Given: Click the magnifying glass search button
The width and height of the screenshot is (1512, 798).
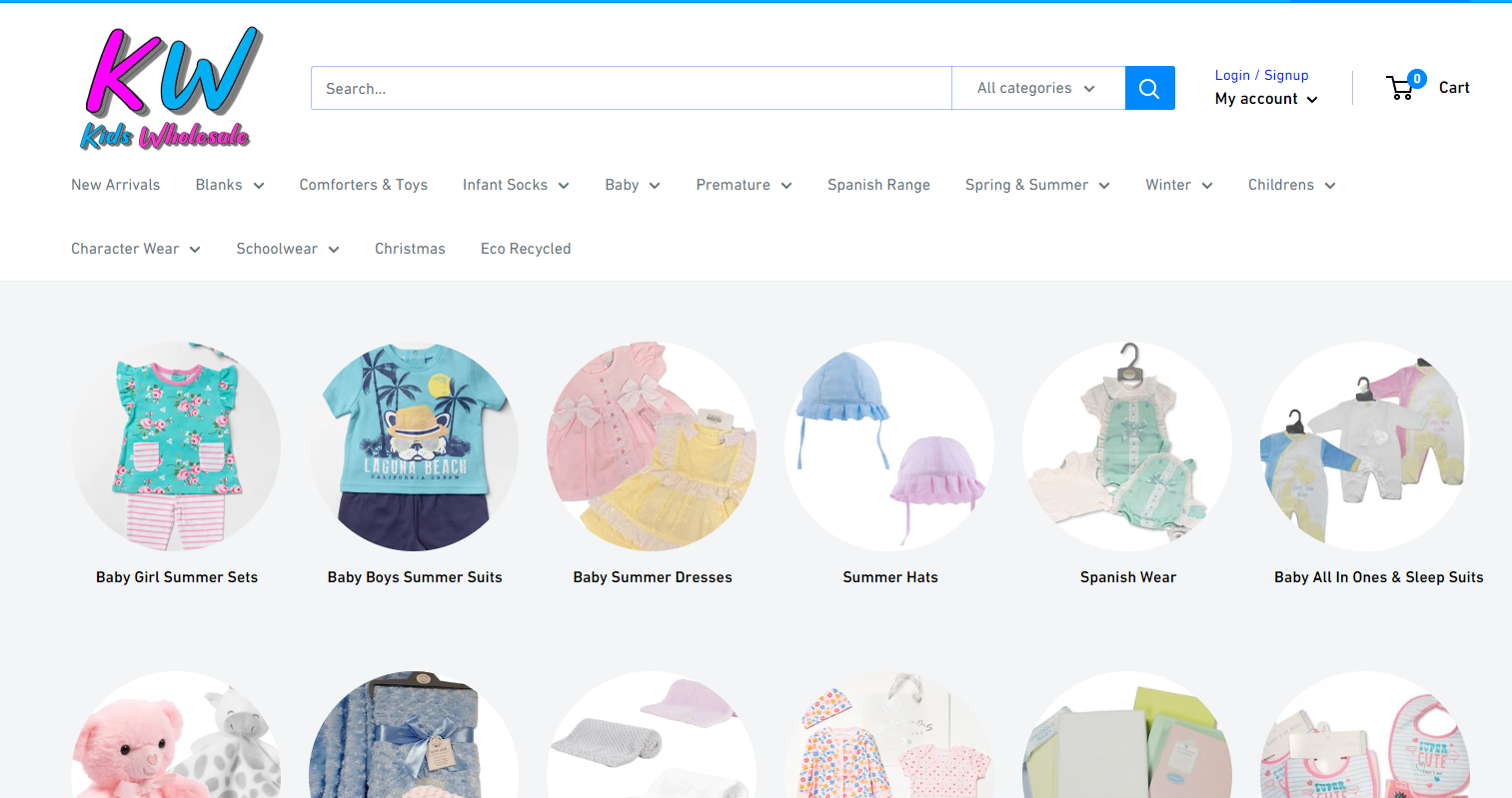Looking at the screenshot, I should pos(1149,88).
